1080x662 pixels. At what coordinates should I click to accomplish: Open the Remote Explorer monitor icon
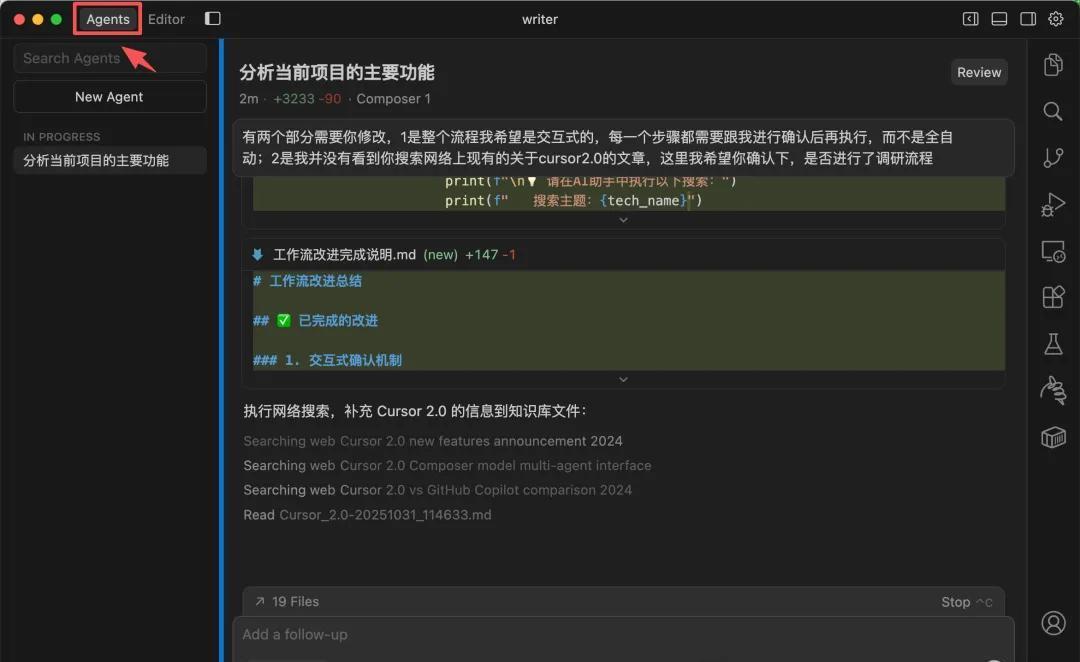point(1053,251)
